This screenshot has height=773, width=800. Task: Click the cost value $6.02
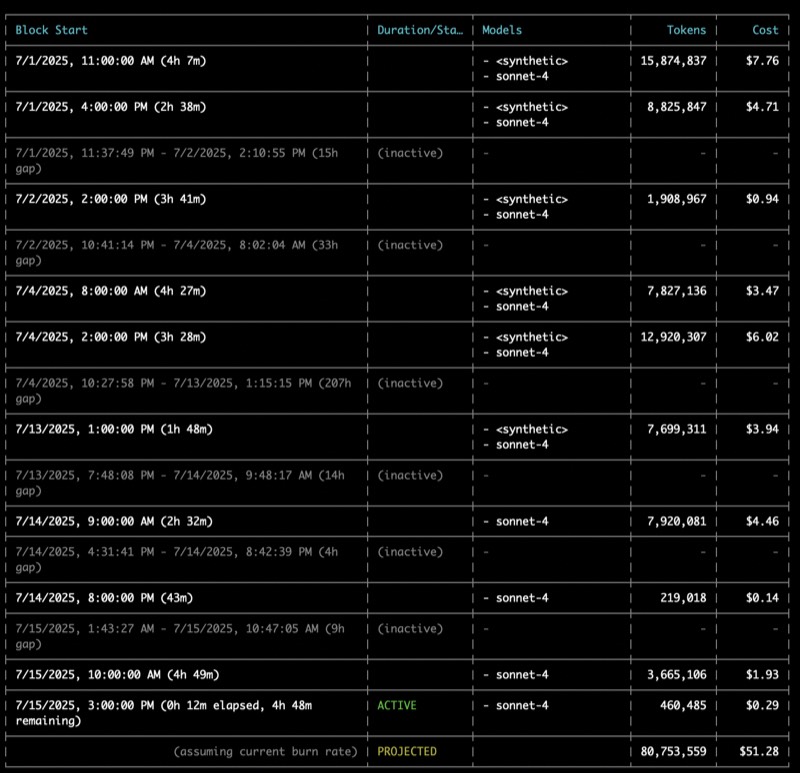[x=762, y=337]
